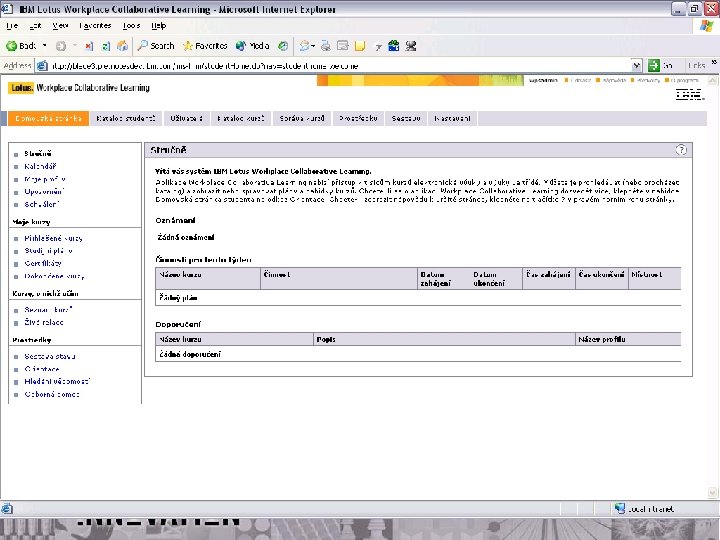Click the Mail icon in toolbar
Viewport: 720px width, 540px height.
(306, 46)
